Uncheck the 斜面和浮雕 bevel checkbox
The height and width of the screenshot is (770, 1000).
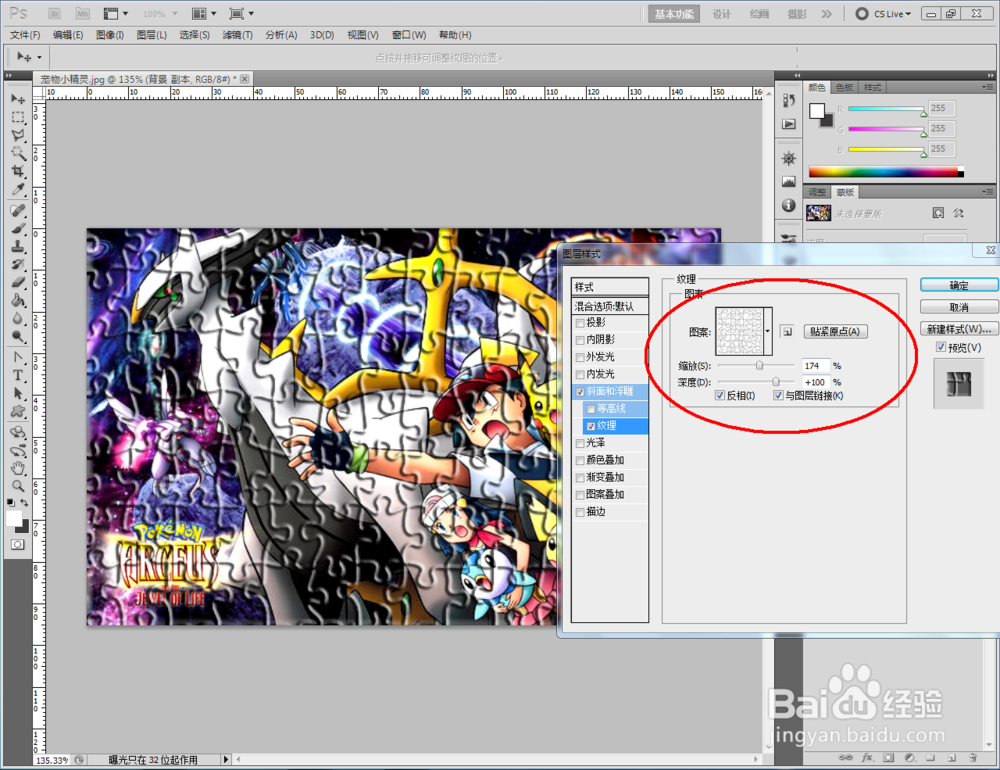[580, 392]
